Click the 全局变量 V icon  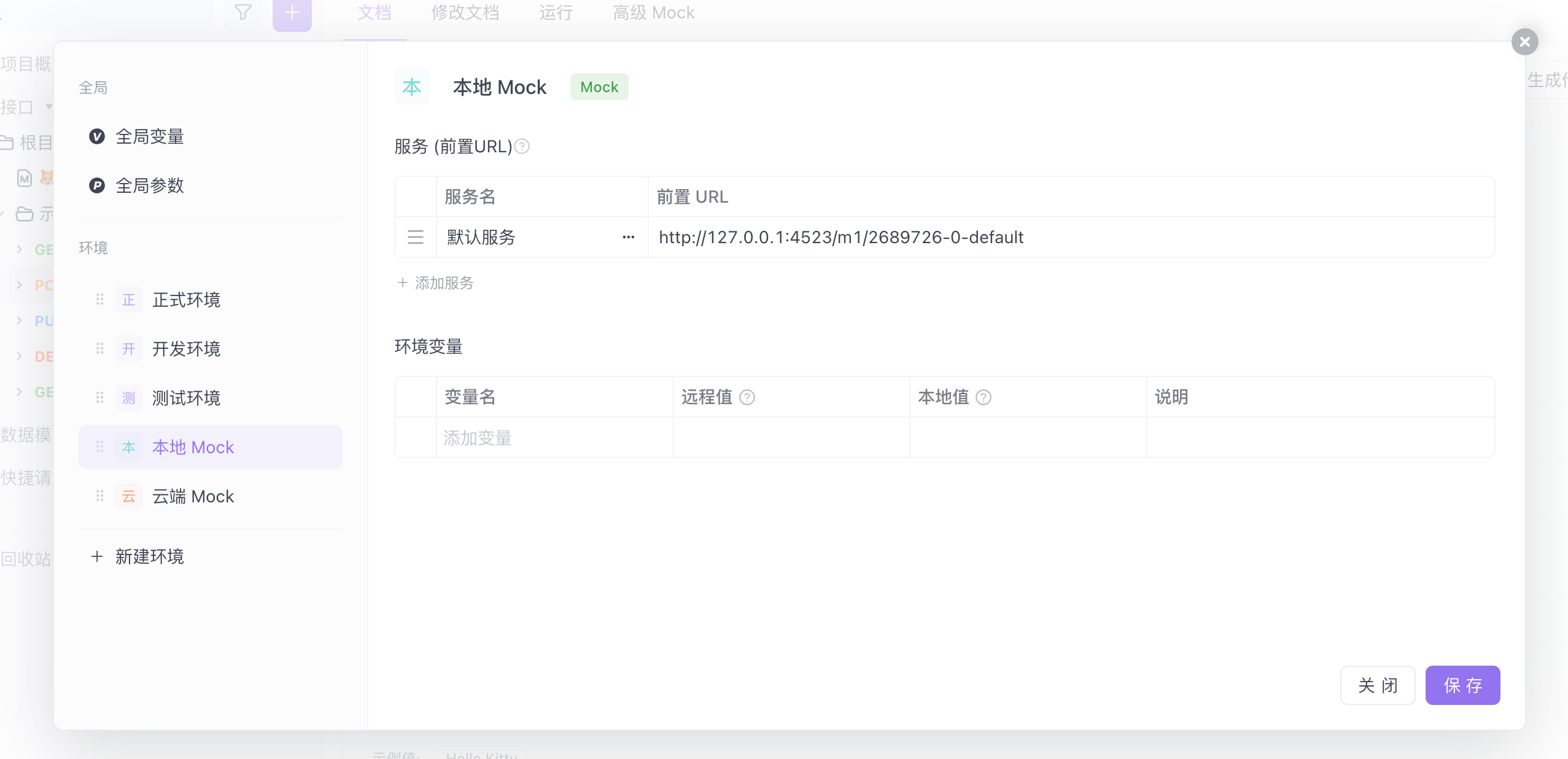click(x=97, y=136)
